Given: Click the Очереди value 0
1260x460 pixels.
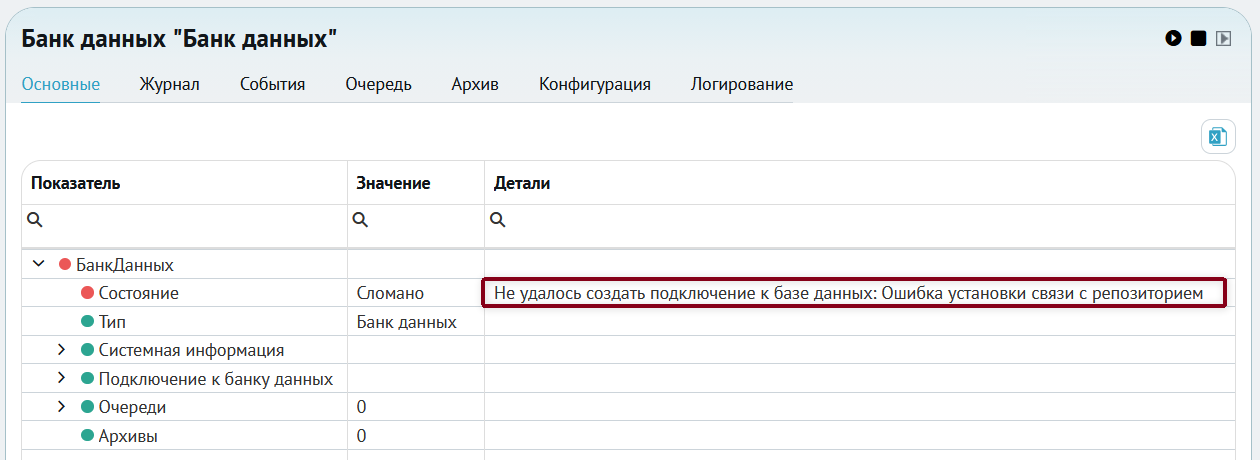Looking at the screenshot, I should (x=362, y=407).
